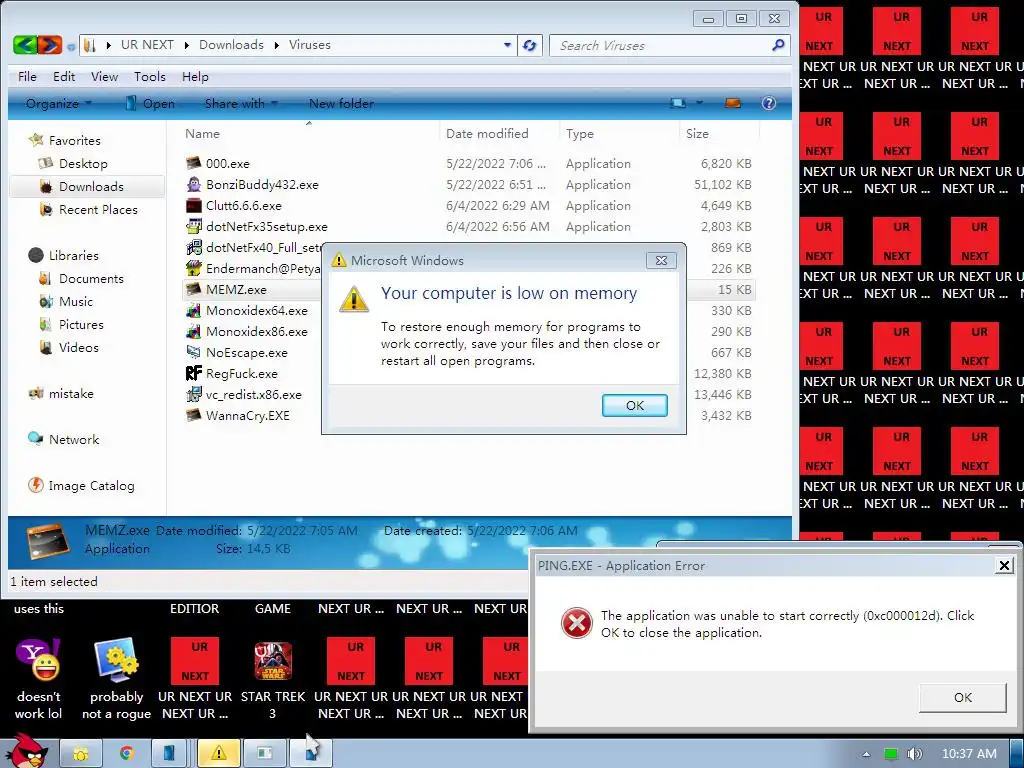1024x768 pixels.
Task: Open the view options dropdown arrow
Action: [x=699, y=103]
